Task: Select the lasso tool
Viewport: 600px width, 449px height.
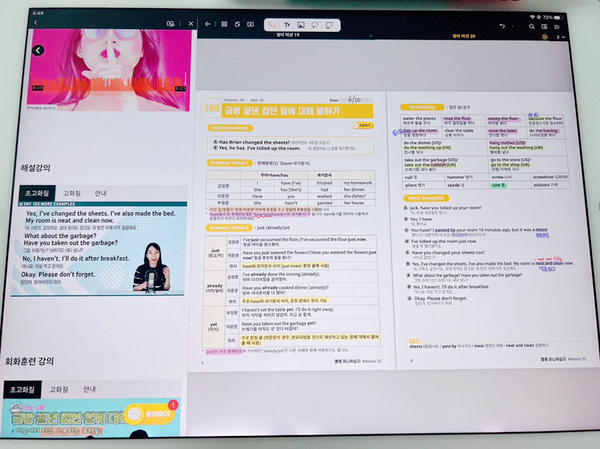Action: [315, 25]
